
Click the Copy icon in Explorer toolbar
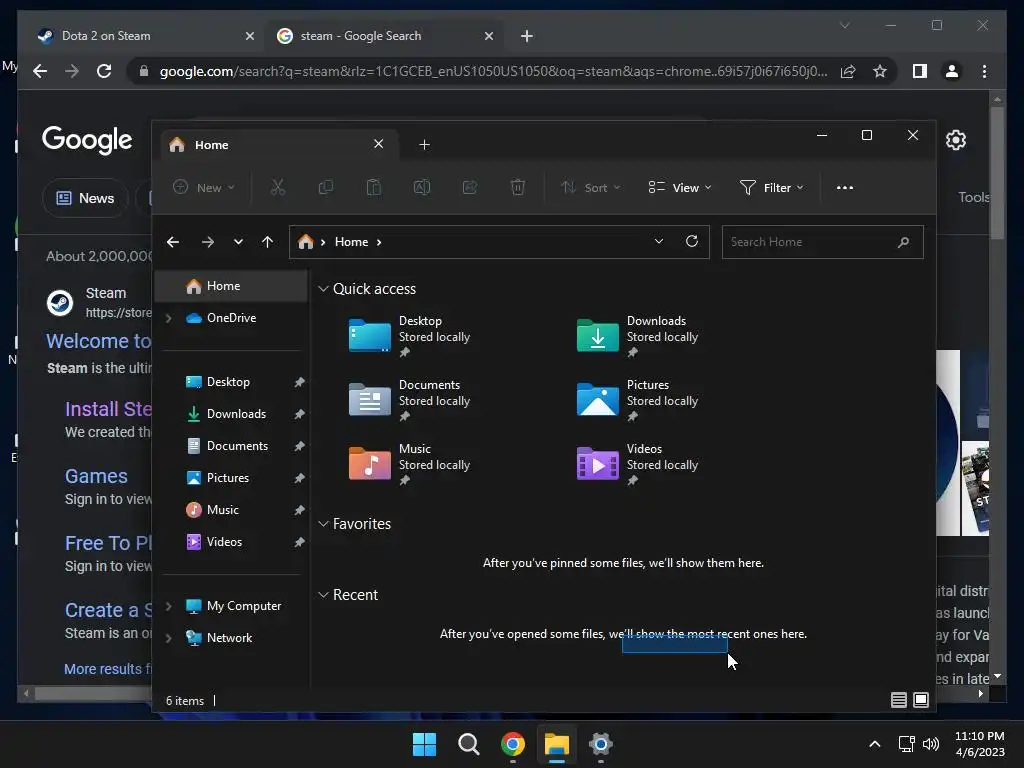tap(325, 188)
